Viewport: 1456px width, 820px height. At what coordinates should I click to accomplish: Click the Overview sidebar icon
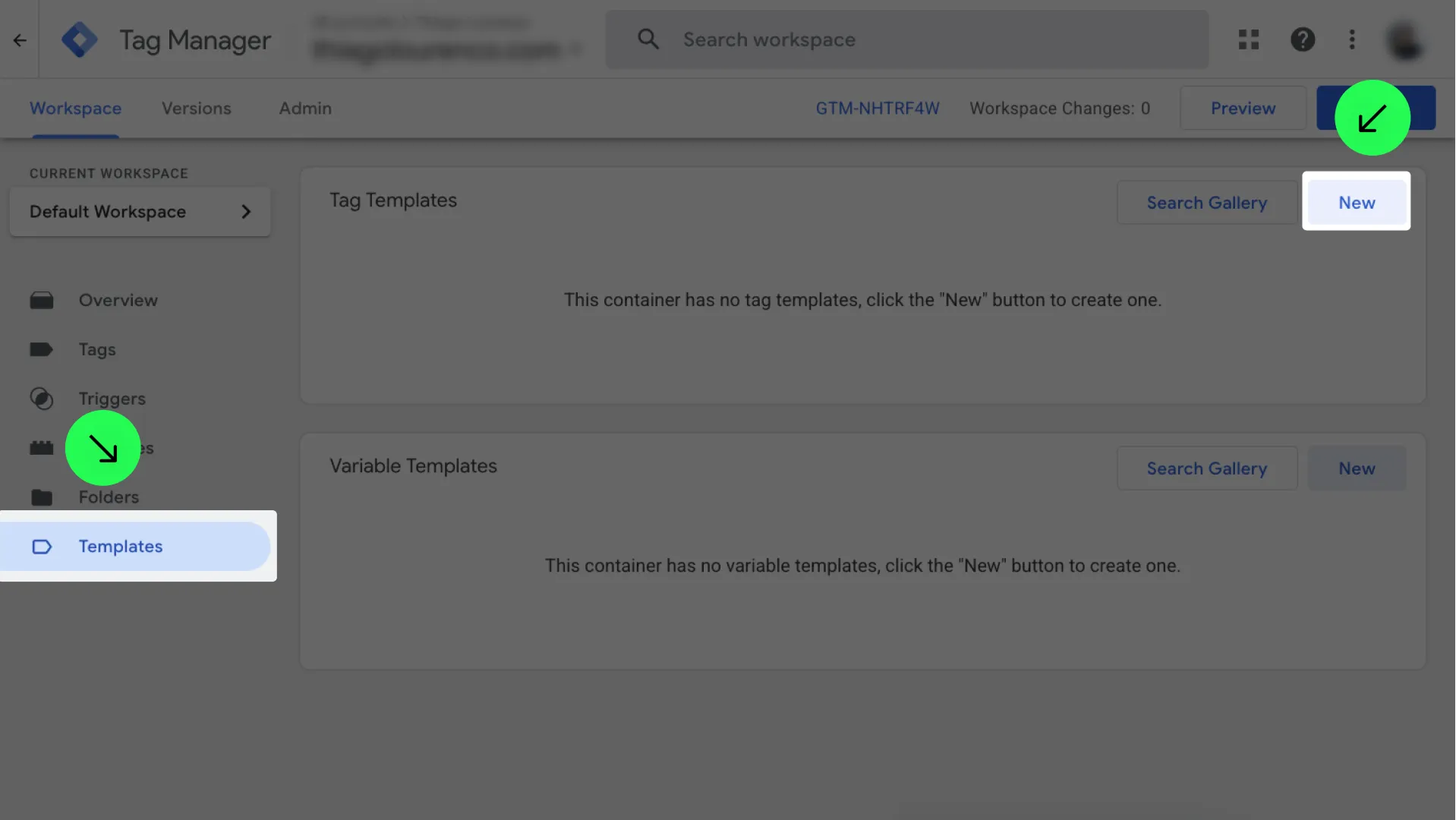42,301
